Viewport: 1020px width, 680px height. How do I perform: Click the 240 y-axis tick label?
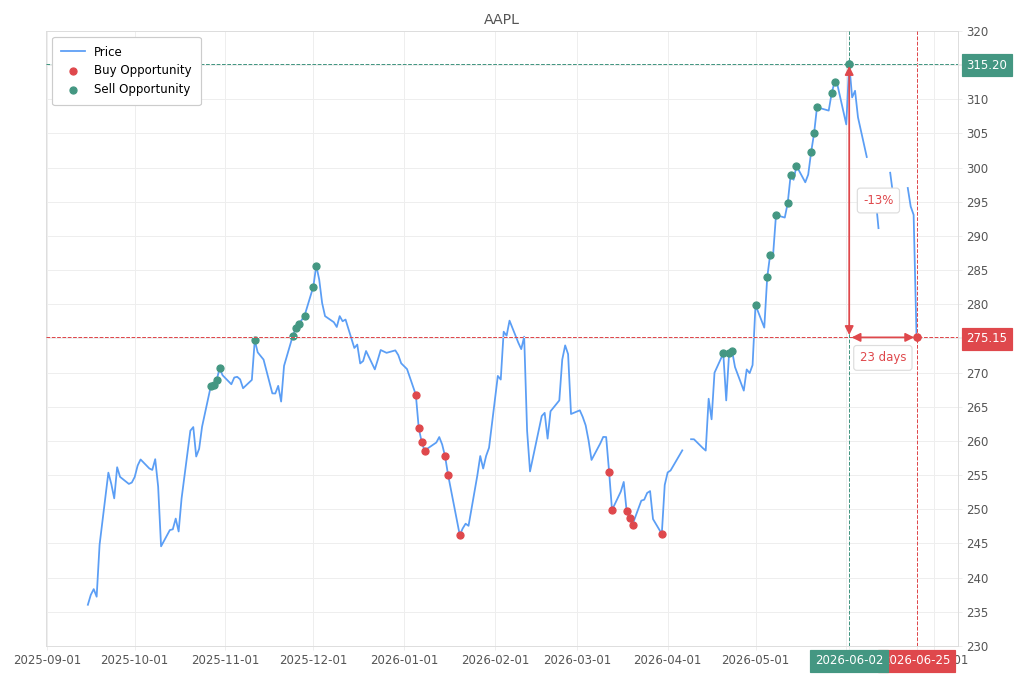tap(977, 578)
